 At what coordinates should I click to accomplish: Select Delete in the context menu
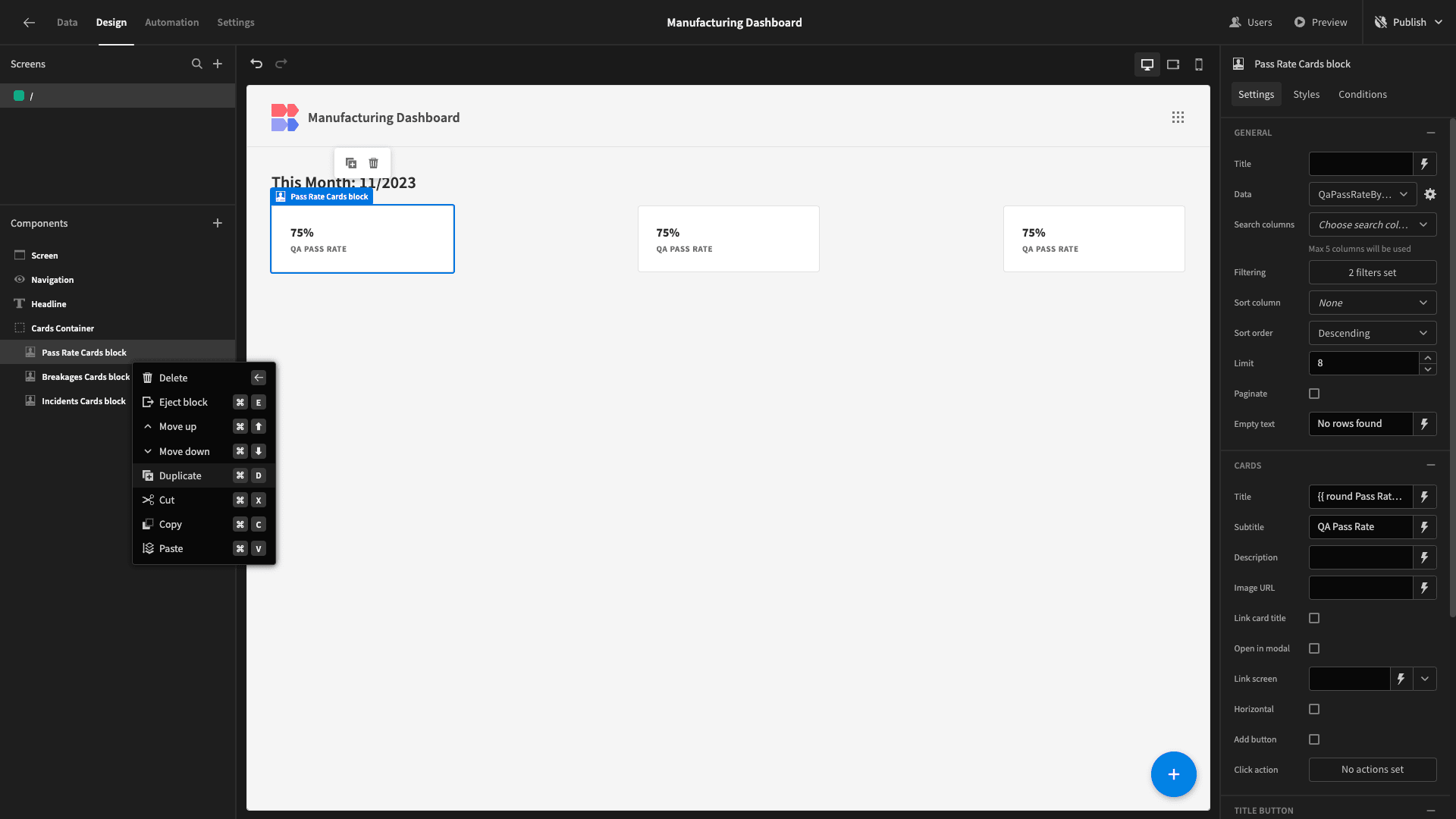point(204,378)
